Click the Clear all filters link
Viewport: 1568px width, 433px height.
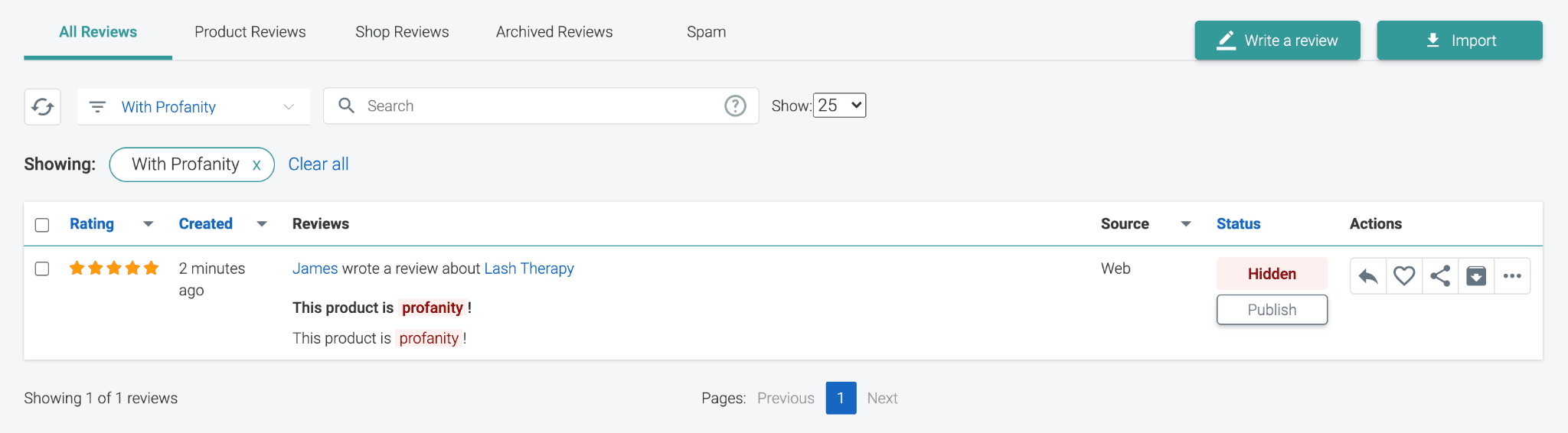318,164
